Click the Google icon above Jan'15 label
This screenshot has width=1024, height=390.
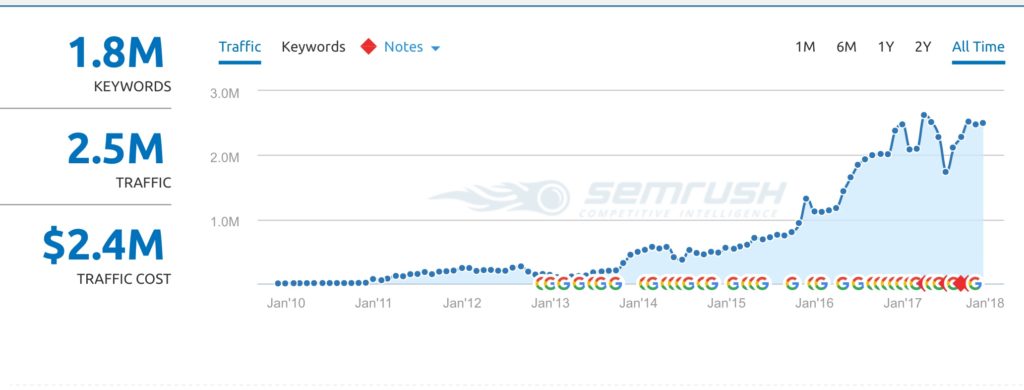[x=733, y=284]
